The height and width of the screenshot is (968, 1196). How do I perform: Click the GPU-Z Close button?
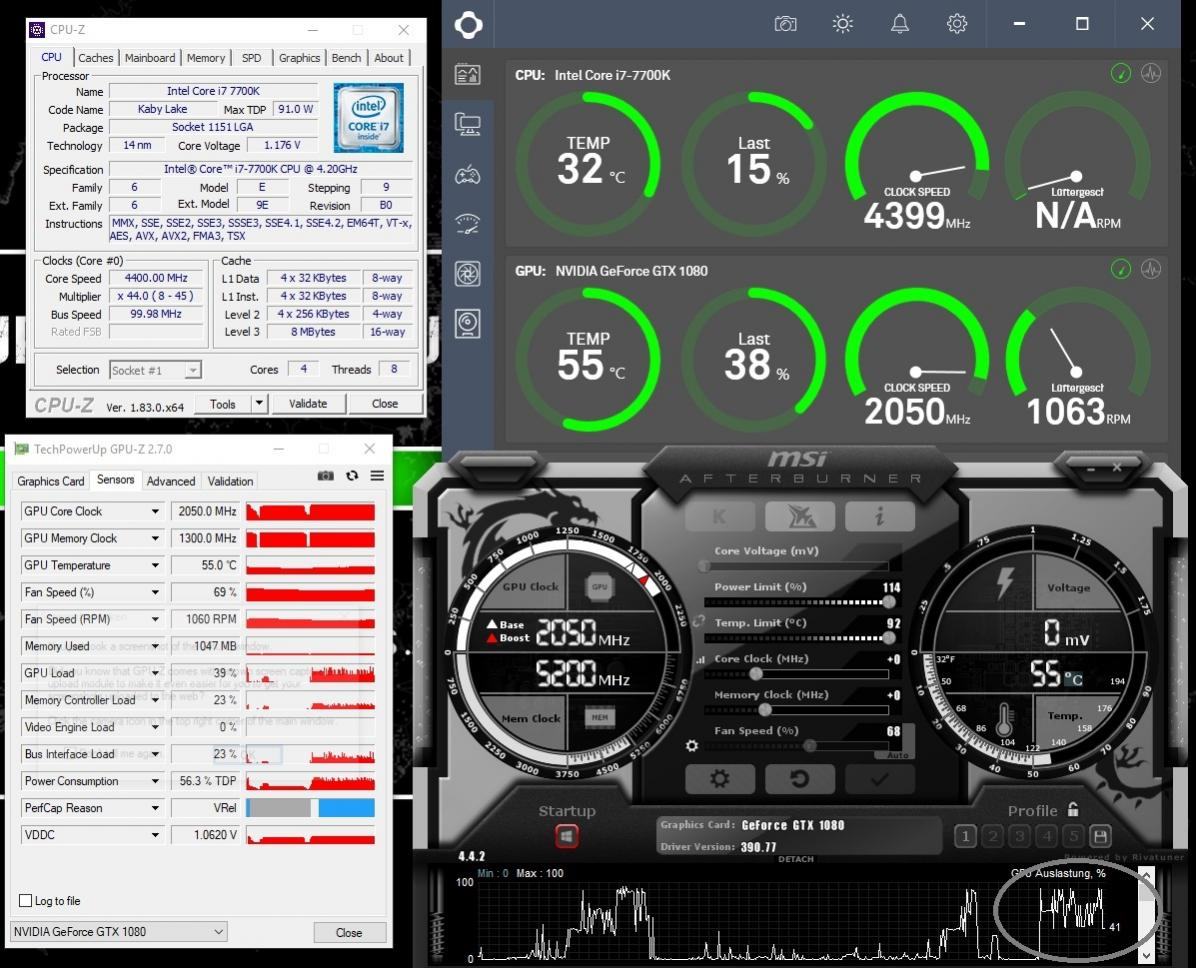(349, 932)
